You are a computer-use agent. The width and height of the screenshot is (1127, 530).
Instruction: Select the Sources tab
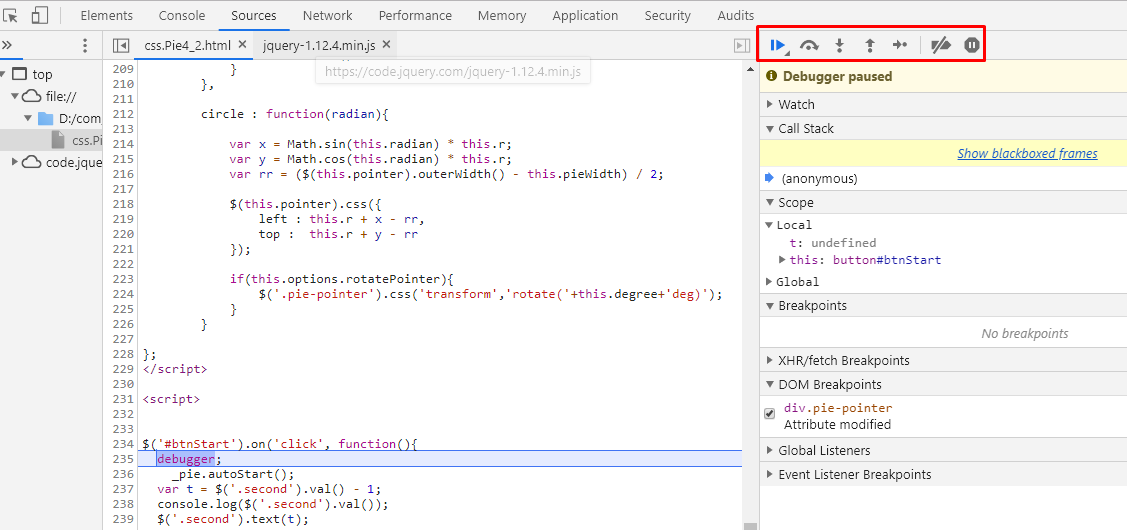click(x=254, y=15)
